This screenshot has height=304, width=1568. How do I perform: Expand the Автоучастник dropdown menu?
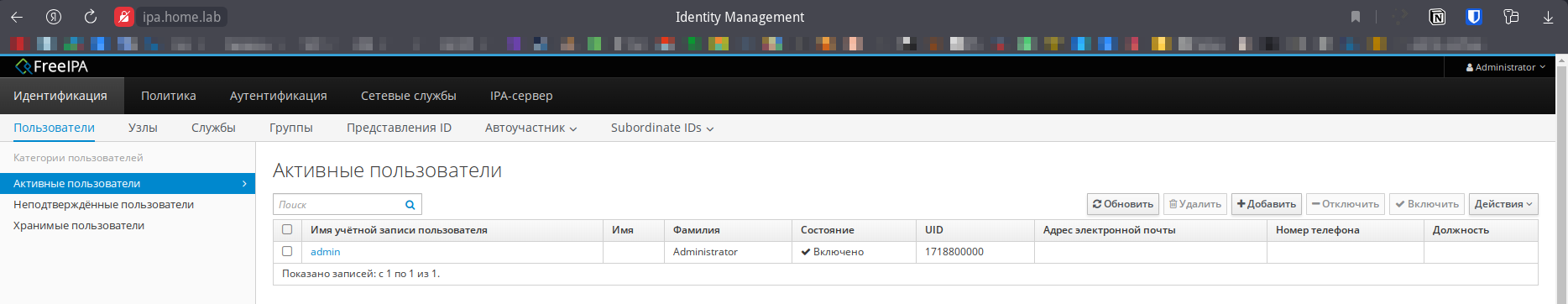click(x=531, y=128)
